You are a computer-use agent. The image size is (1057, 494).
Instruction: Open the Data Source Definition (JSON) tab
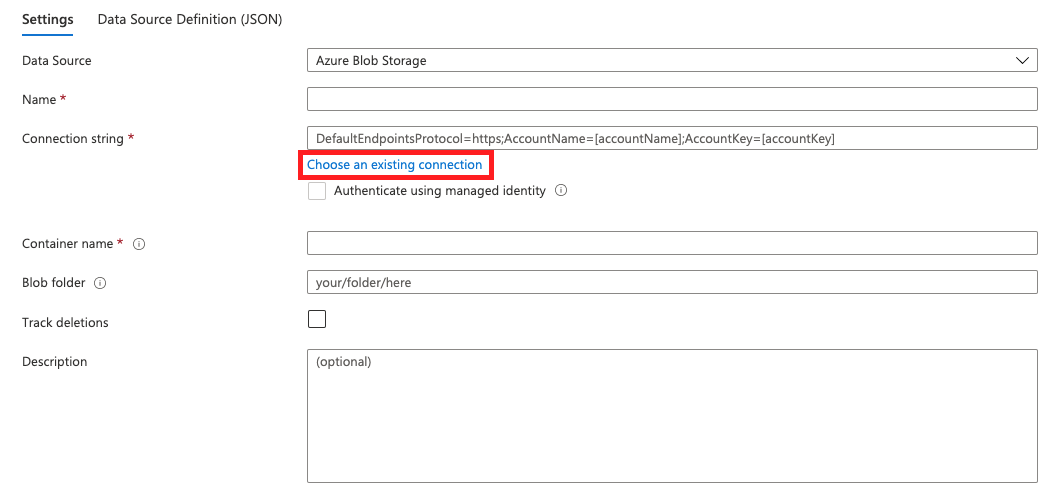189,19
